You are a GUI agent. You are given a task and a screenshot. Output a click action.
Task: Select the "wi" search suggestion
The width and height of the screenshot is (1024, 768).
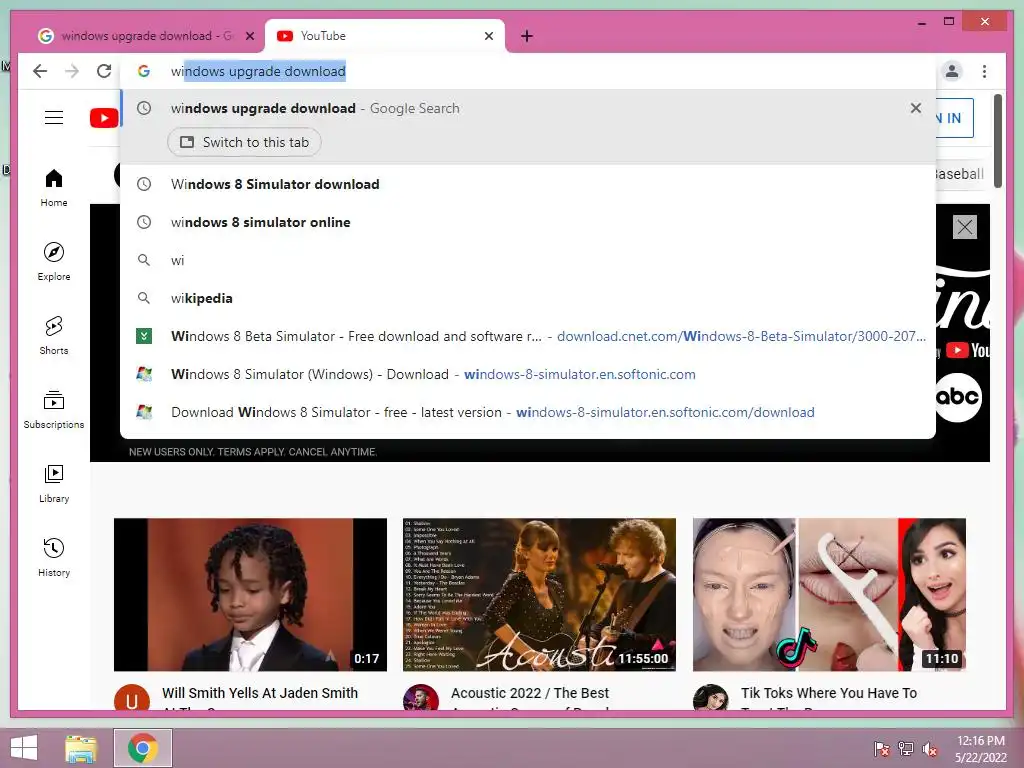[528, 261]
